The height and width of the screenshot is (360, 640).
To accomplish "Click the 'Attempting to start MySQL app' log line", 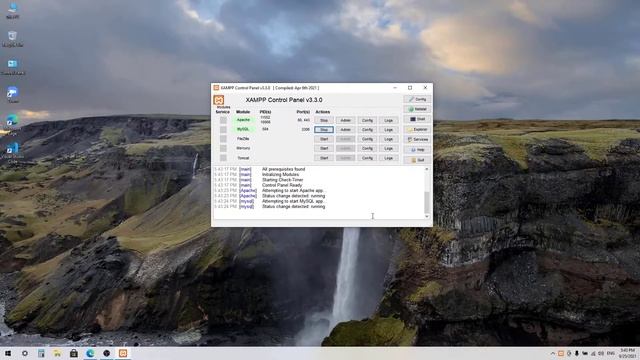I will tap(293, 201).
